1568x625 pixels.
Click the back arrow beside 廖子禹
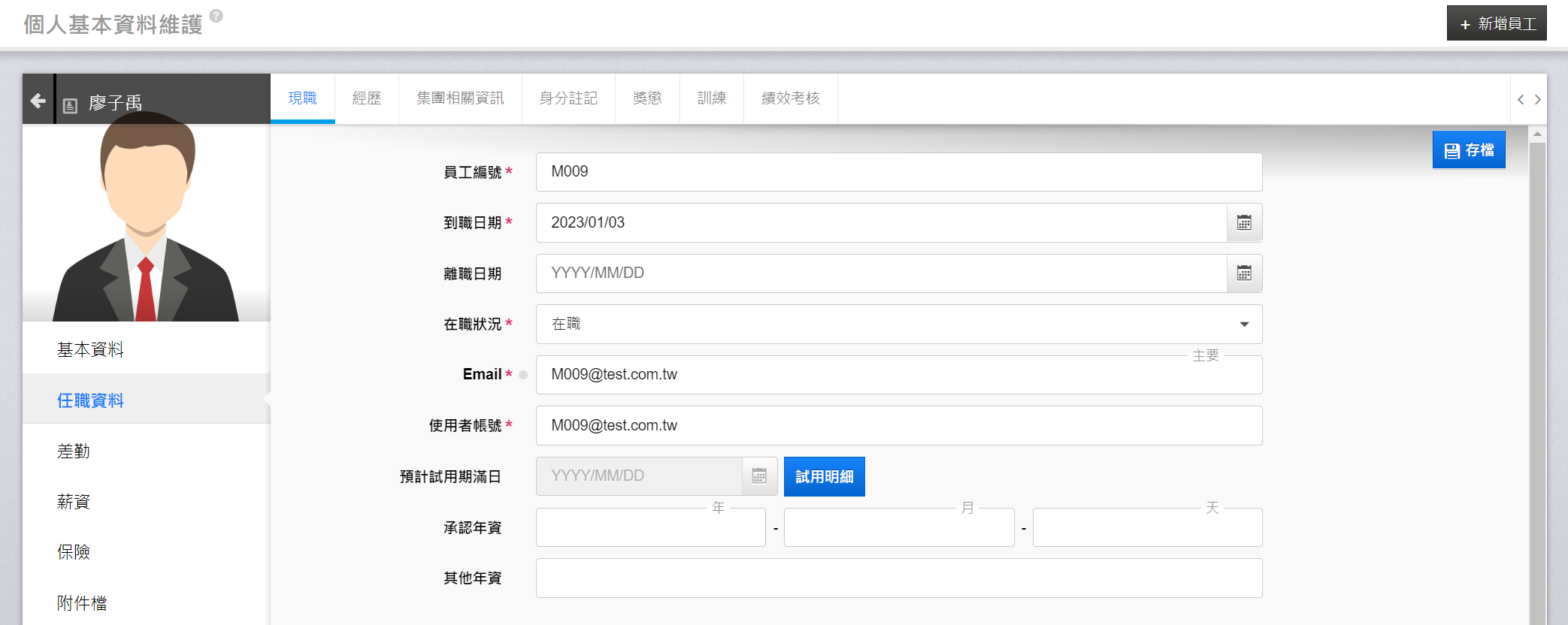point(38,100)
